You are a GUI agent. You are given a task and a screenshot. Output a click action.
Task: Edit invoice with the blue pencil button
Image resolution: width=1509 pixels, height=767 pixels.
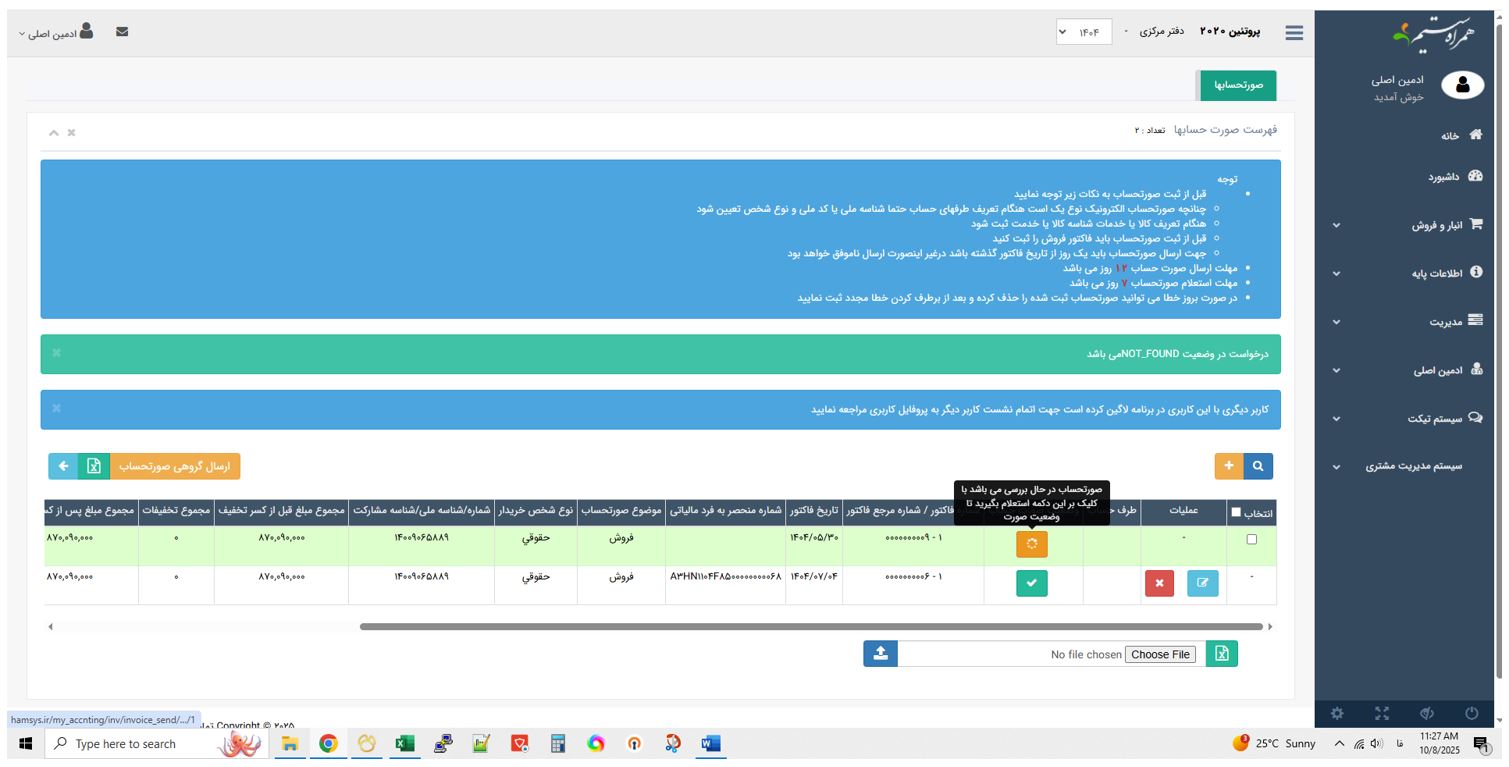point(1202,583)
